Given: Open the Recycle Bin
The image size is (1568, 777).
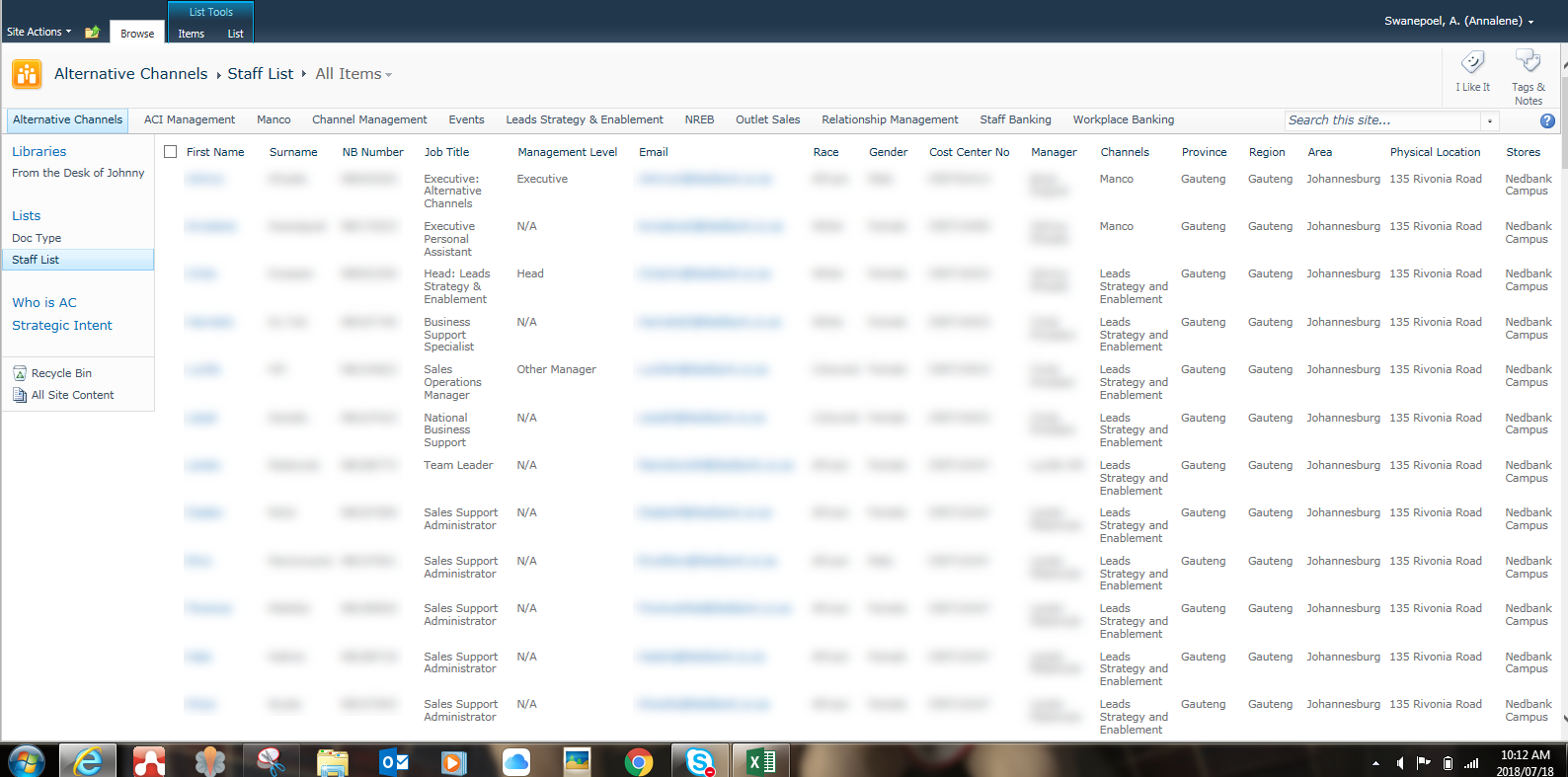Looking at the screenshot, I should pyautogui.click(x=60, y=373).
